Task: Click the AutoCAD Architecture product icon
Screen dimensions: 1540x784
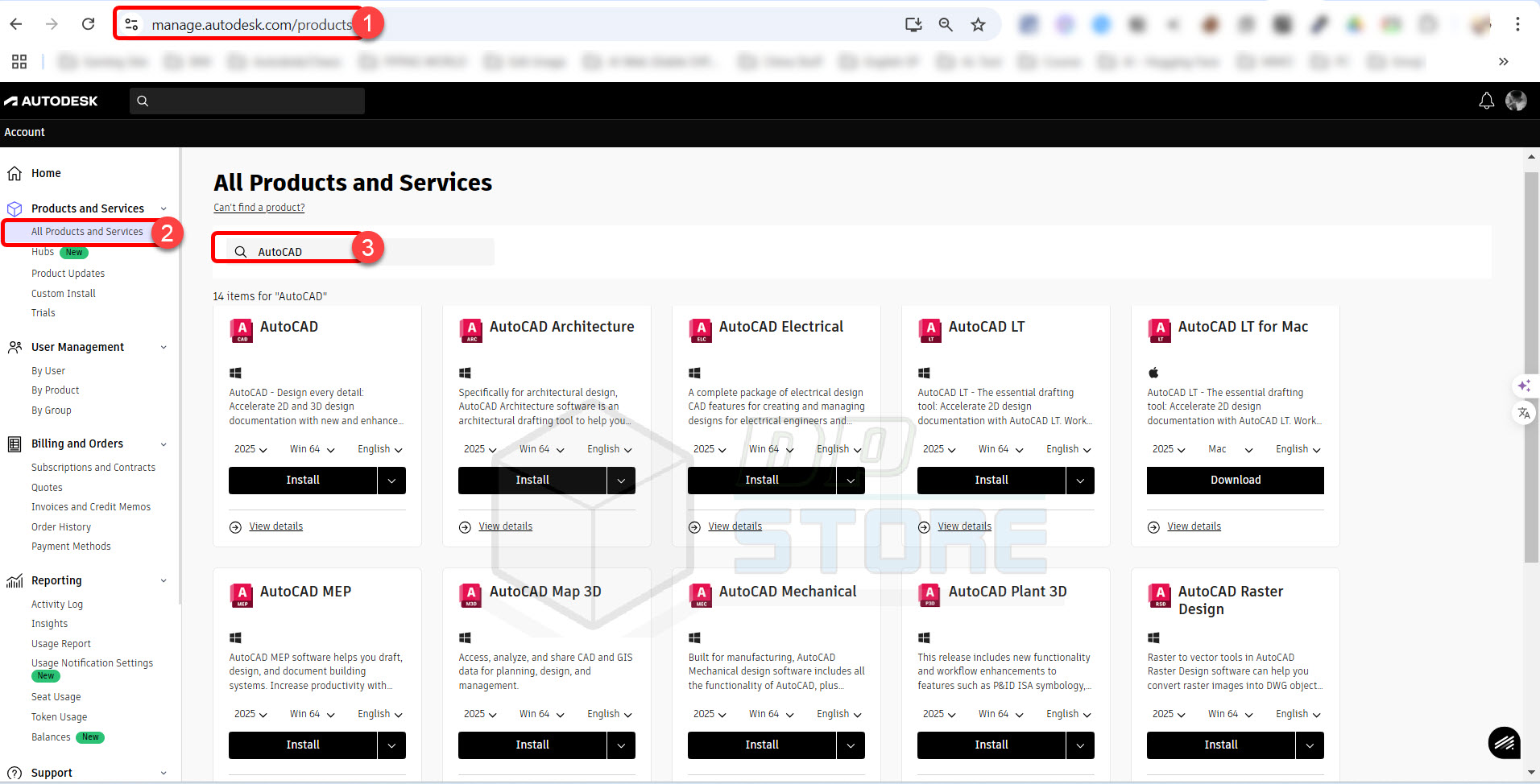Action: click(471, 330)
